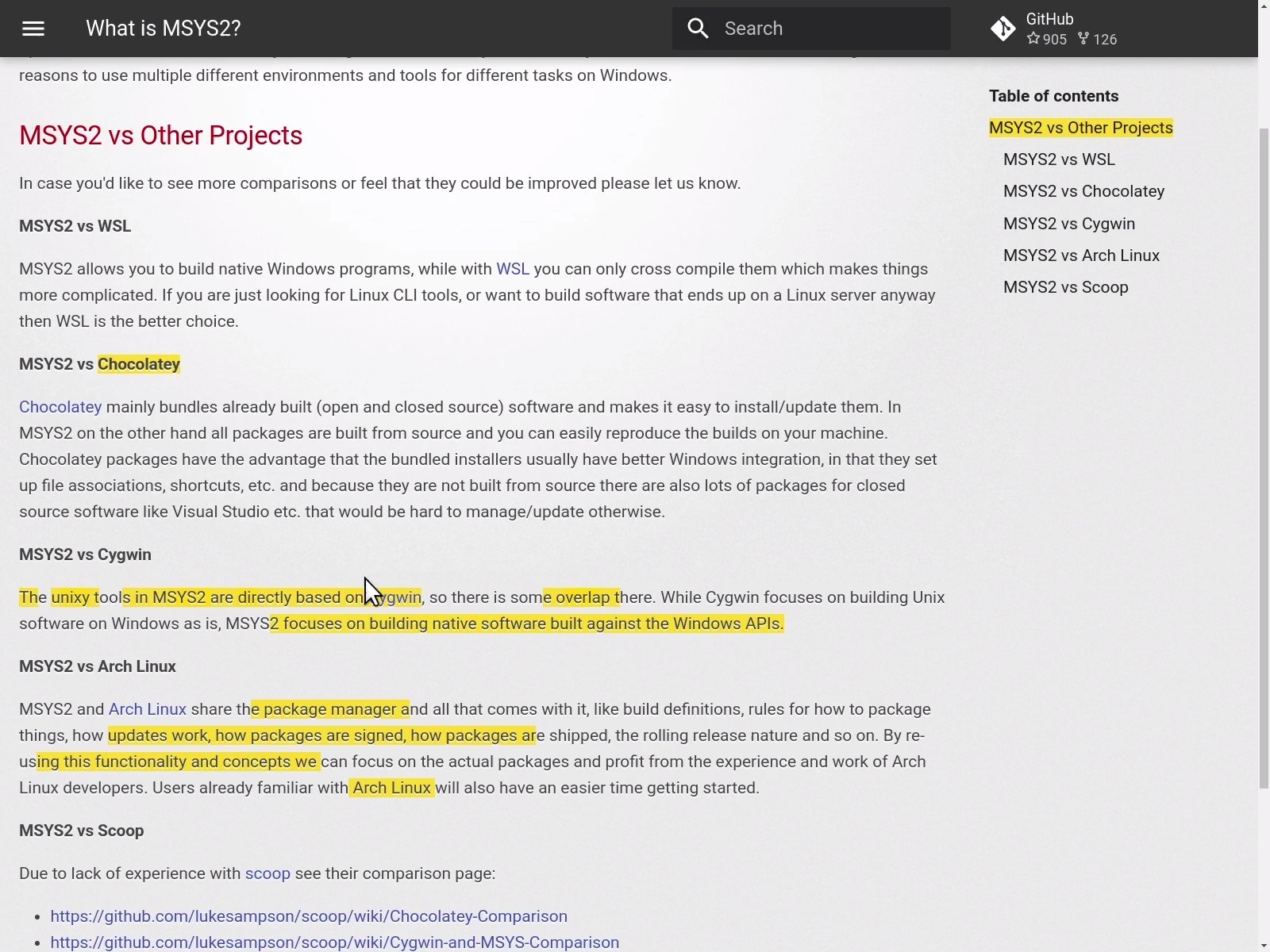Open the GitHub repository link
The height and width of the screenshot is (952, 1270).
1054,29
